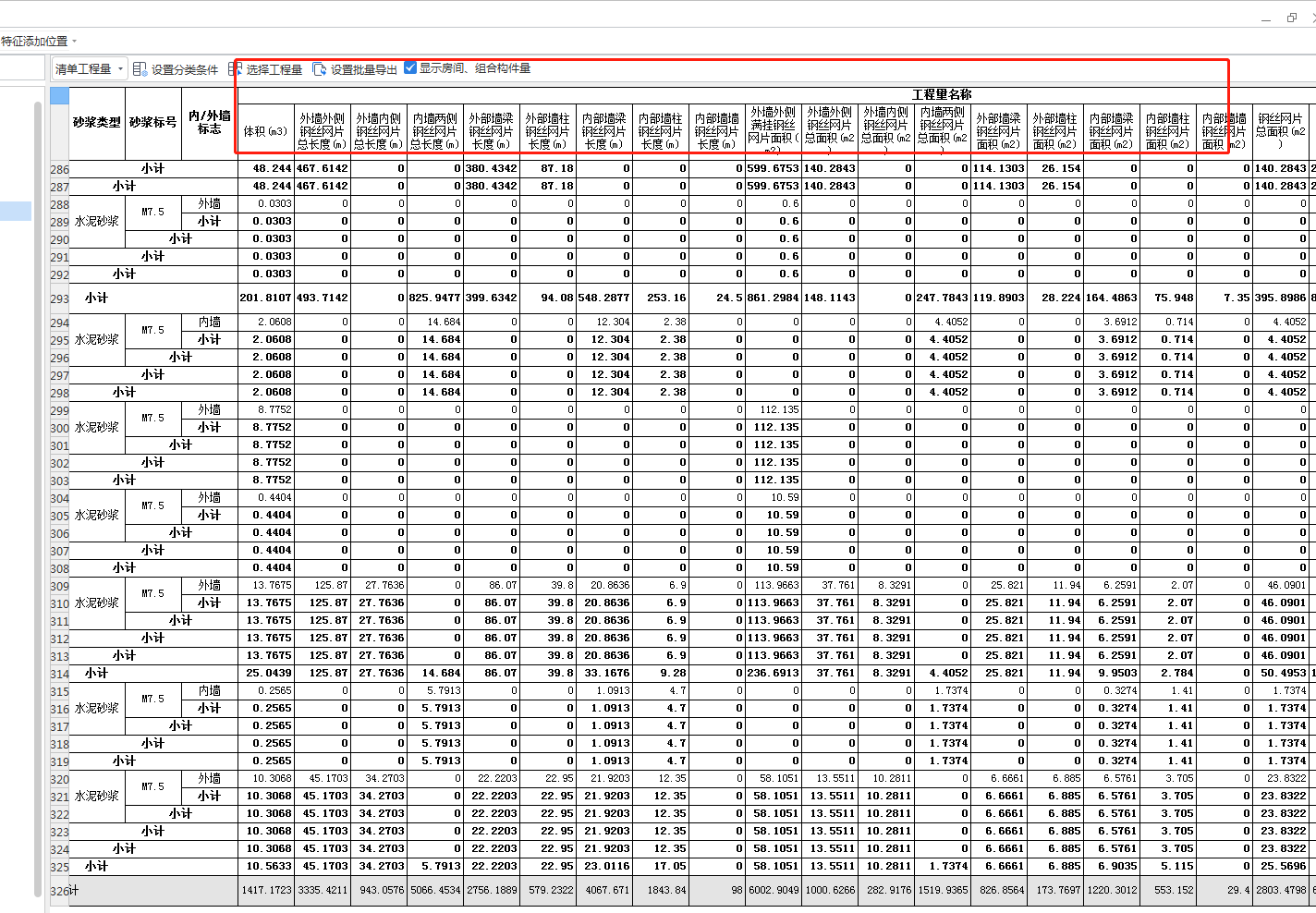Viewport: 1316px width, 913px height.
Task: Select the 内/外墙标志 column header
Action: (210, 123)
